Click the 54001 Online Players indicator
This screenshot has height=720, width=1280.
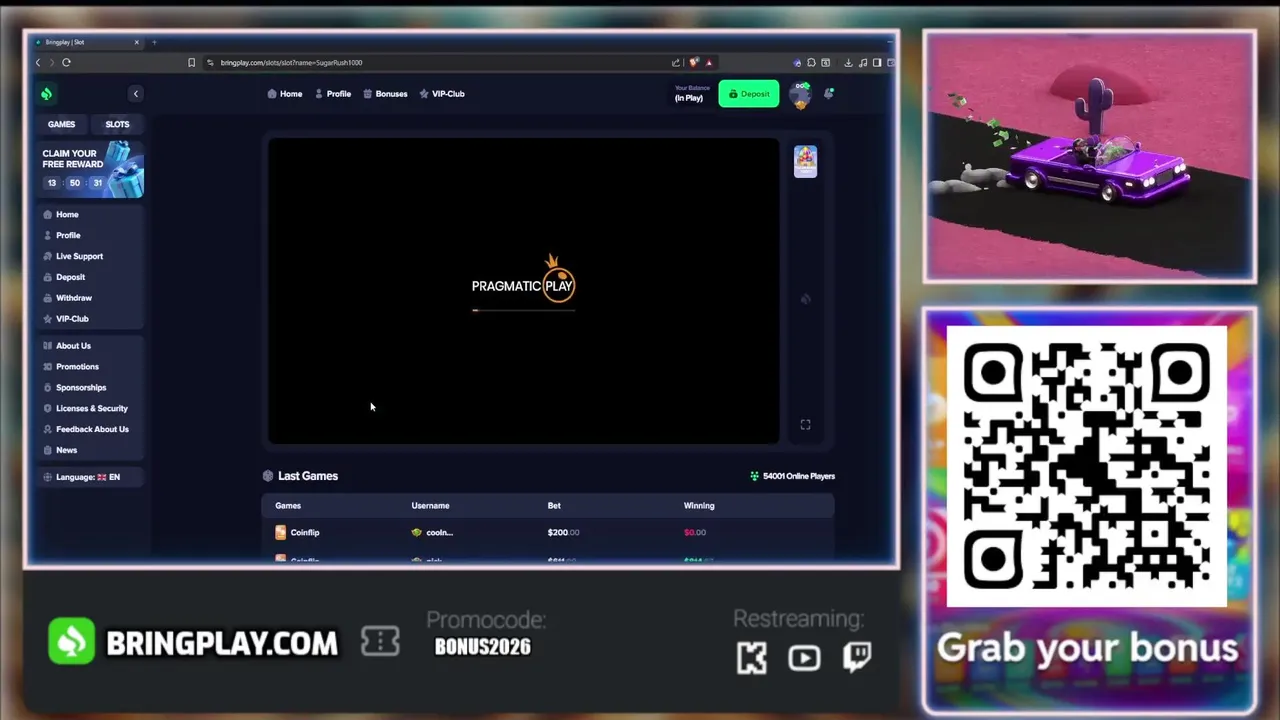(x=792, y=476)
